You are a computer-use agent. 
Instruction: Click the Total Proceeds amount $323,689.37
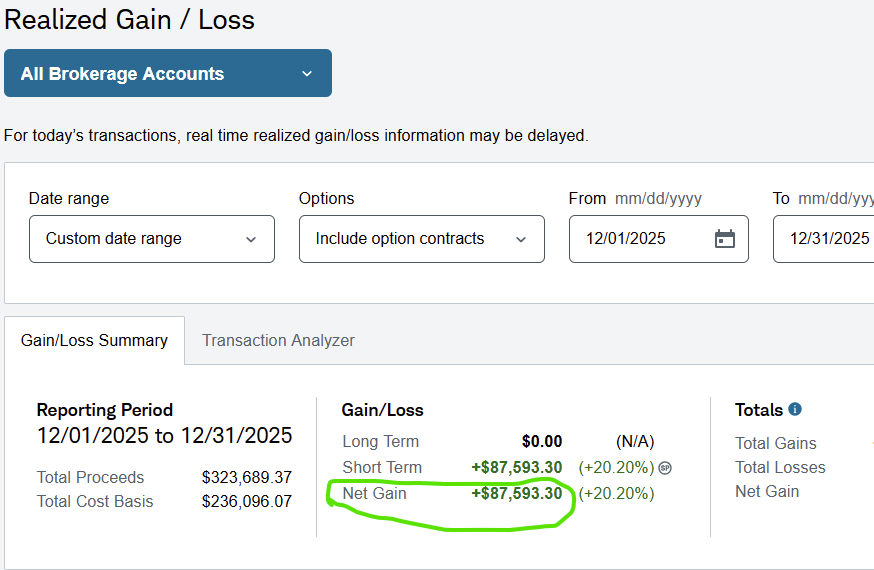click(246, 477)
